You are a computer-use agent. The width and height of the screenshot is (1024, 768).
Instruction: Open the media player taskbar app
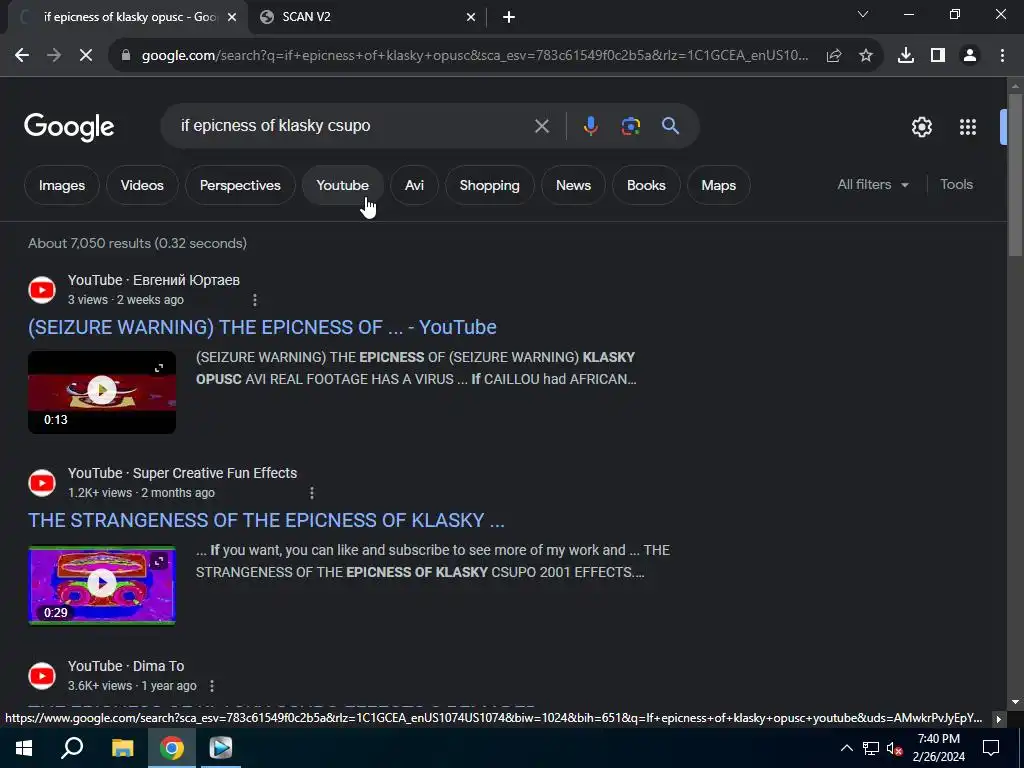coord(221,748)
